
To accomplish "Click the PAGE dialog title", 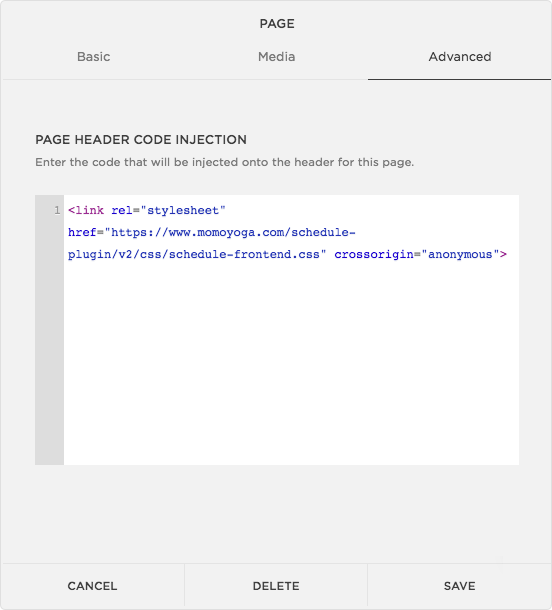I will coord(277,24).
